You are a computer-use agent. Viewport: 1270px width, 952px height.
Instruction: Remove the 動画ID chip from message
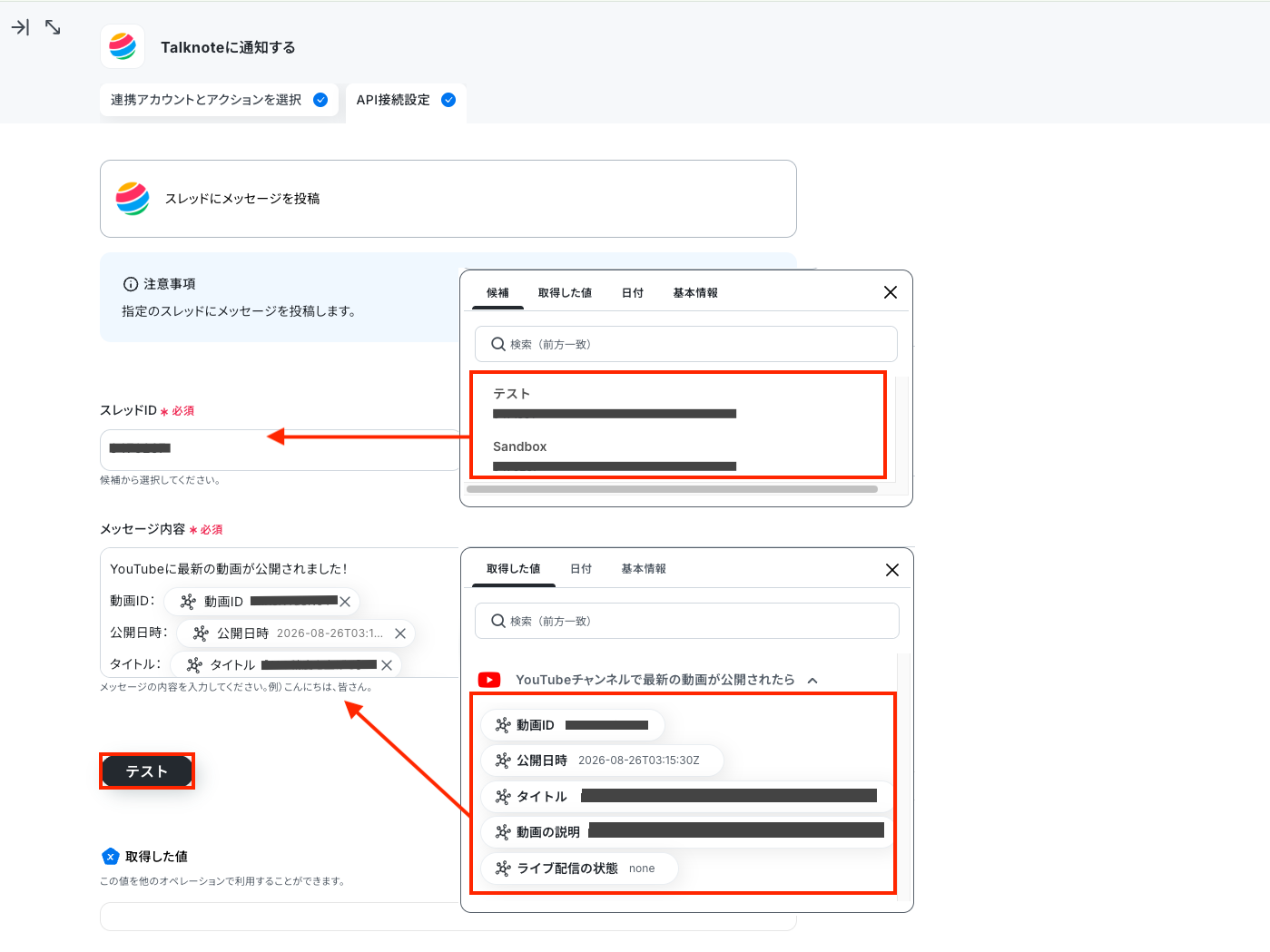[x=345, y=602]
